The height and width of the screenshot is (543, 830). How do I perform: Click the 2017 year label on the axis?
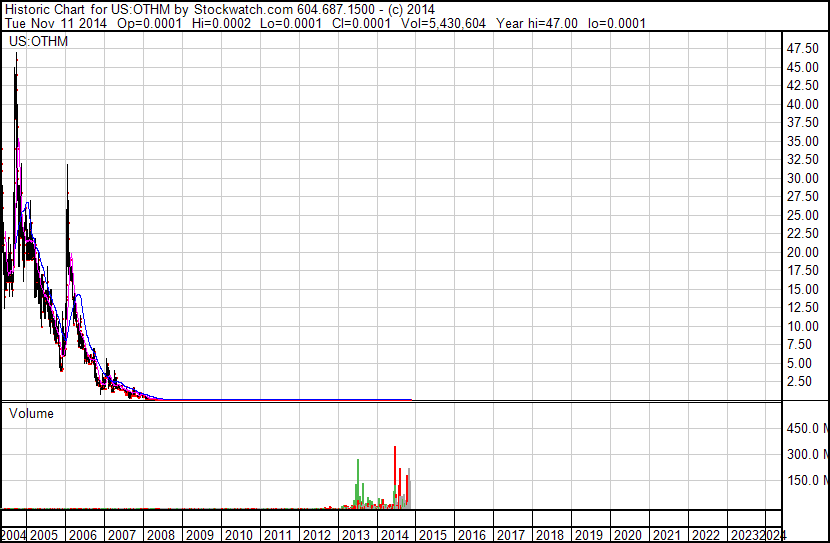tap(511, 535)
